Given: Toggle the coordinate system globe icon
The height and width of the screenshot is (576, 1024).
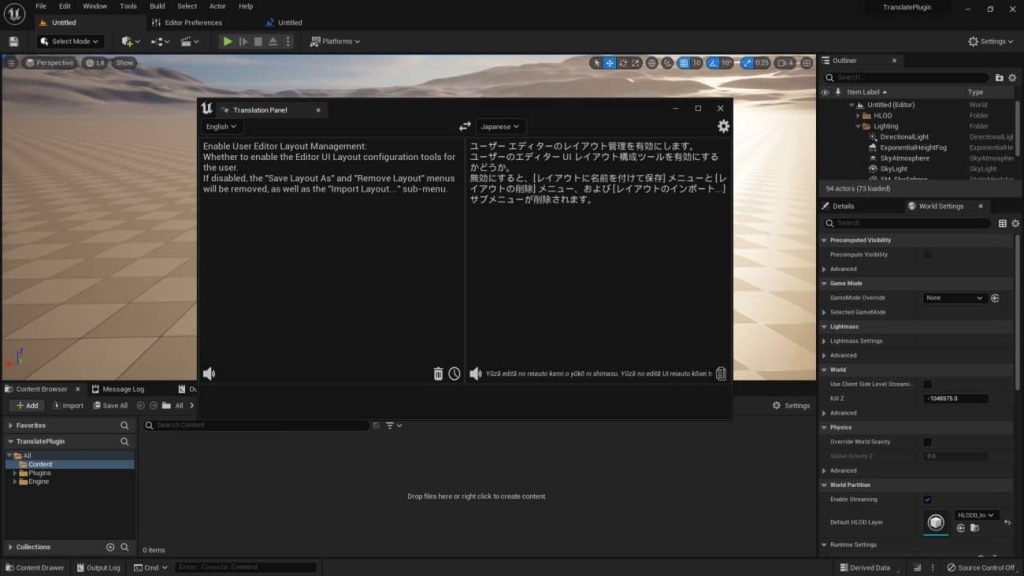Looking at the screenshot, I should click(x=652, y=63).
